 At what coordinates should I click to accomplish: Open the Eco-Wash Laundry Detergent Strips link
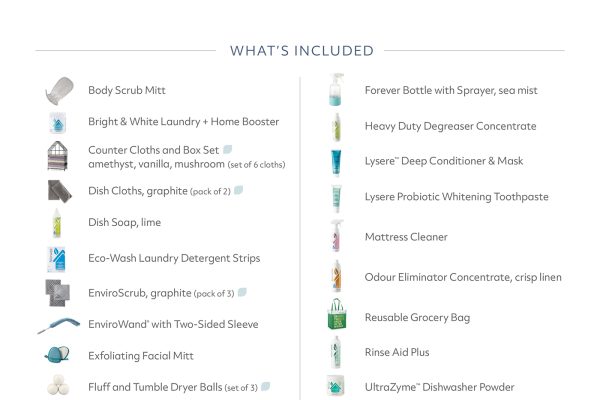(x=174, y=258)
